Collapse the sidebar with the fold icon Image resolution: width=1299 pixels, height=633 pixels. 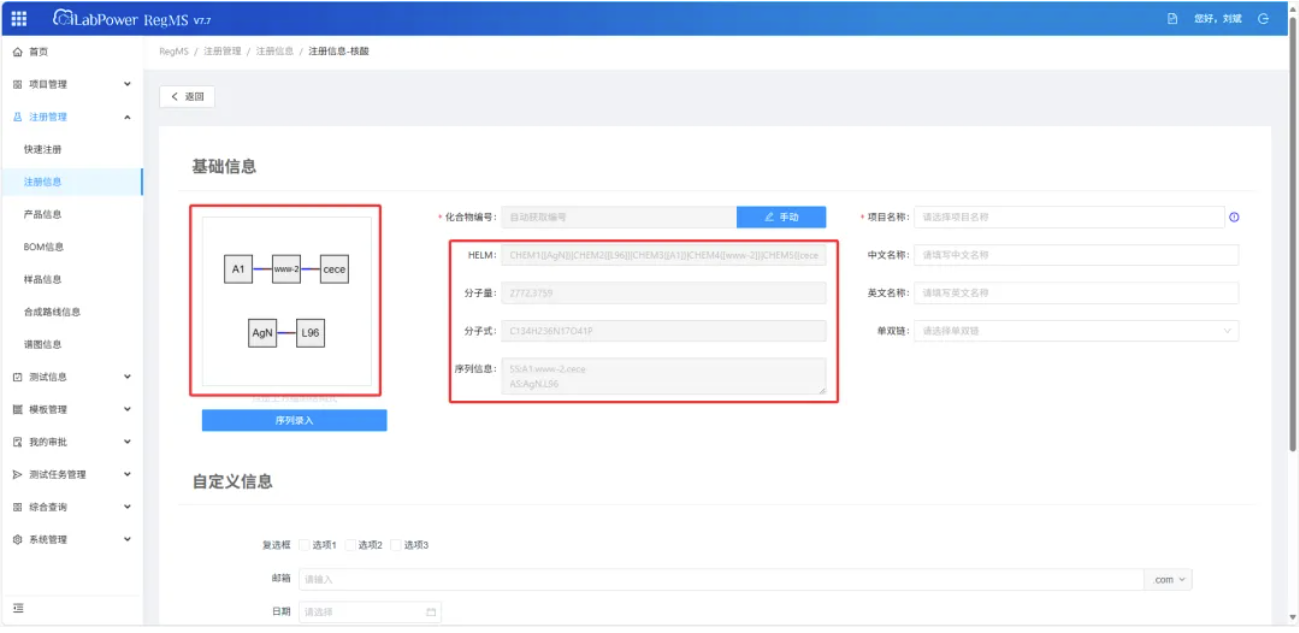coord(18,608)
